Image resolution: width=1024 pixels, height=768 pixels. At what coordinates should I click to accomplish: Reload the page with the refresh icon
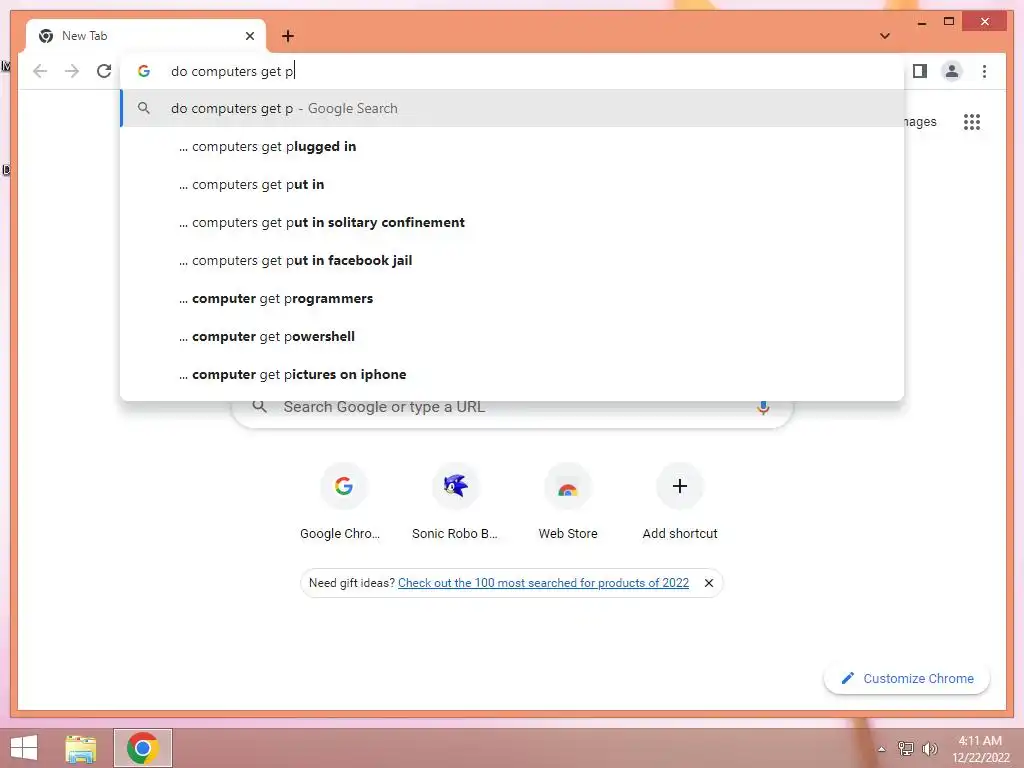(104, 71)
